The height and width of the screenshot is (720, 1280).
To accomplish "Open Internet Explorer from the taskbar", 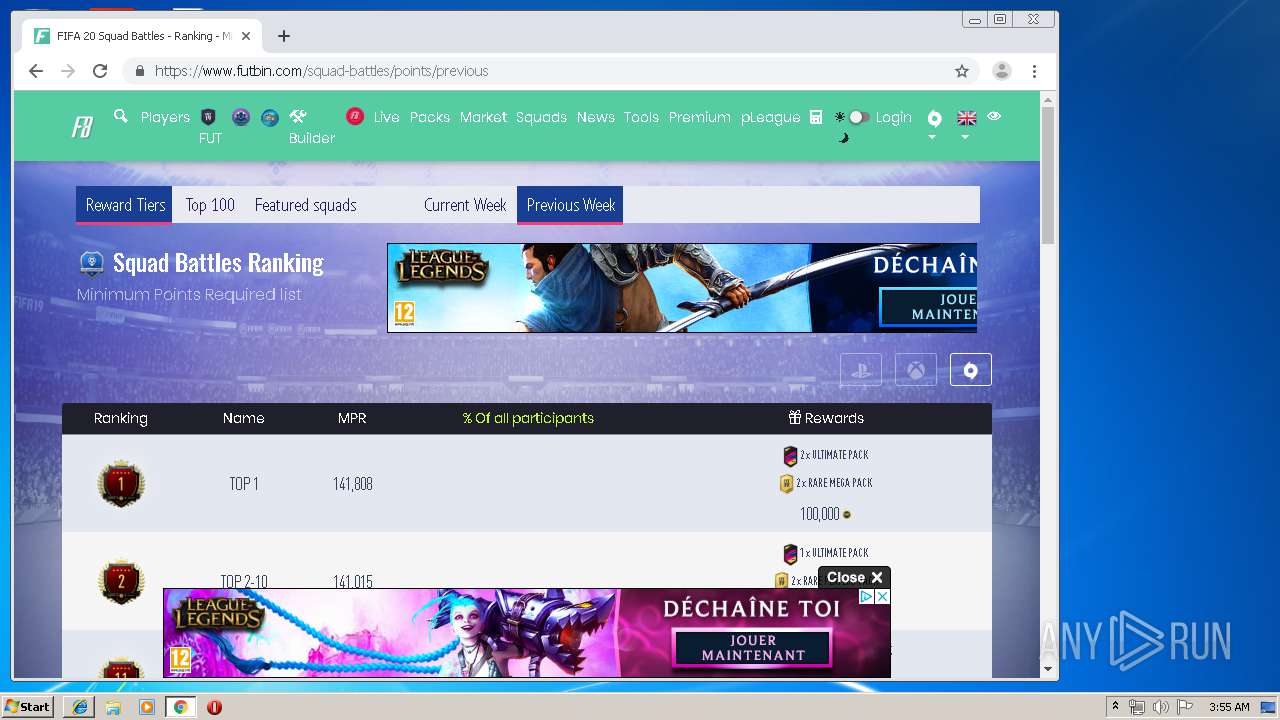I will click(80, 707).
